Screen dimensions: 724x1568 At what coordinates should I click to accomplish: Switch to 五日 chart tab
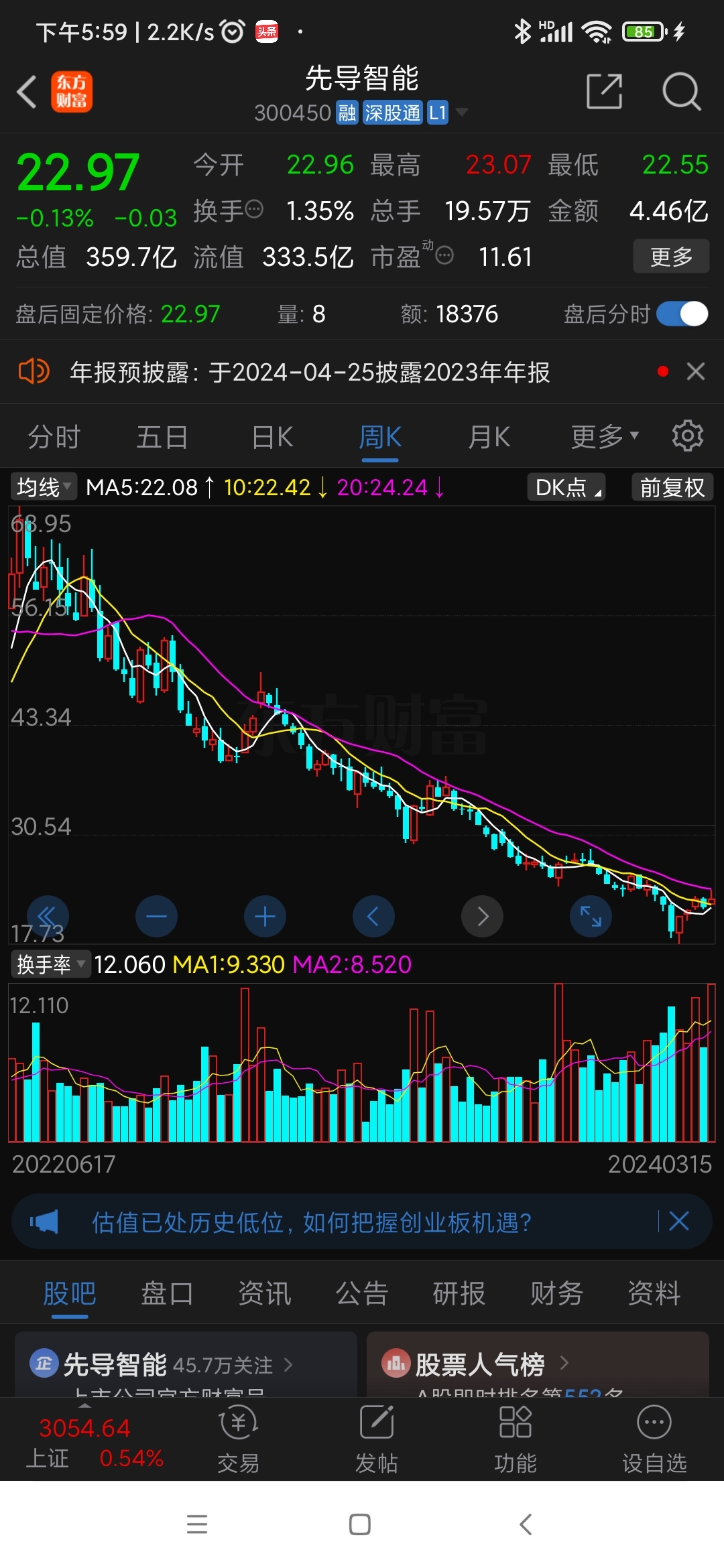pyautogui.click(x=162, y=437)
